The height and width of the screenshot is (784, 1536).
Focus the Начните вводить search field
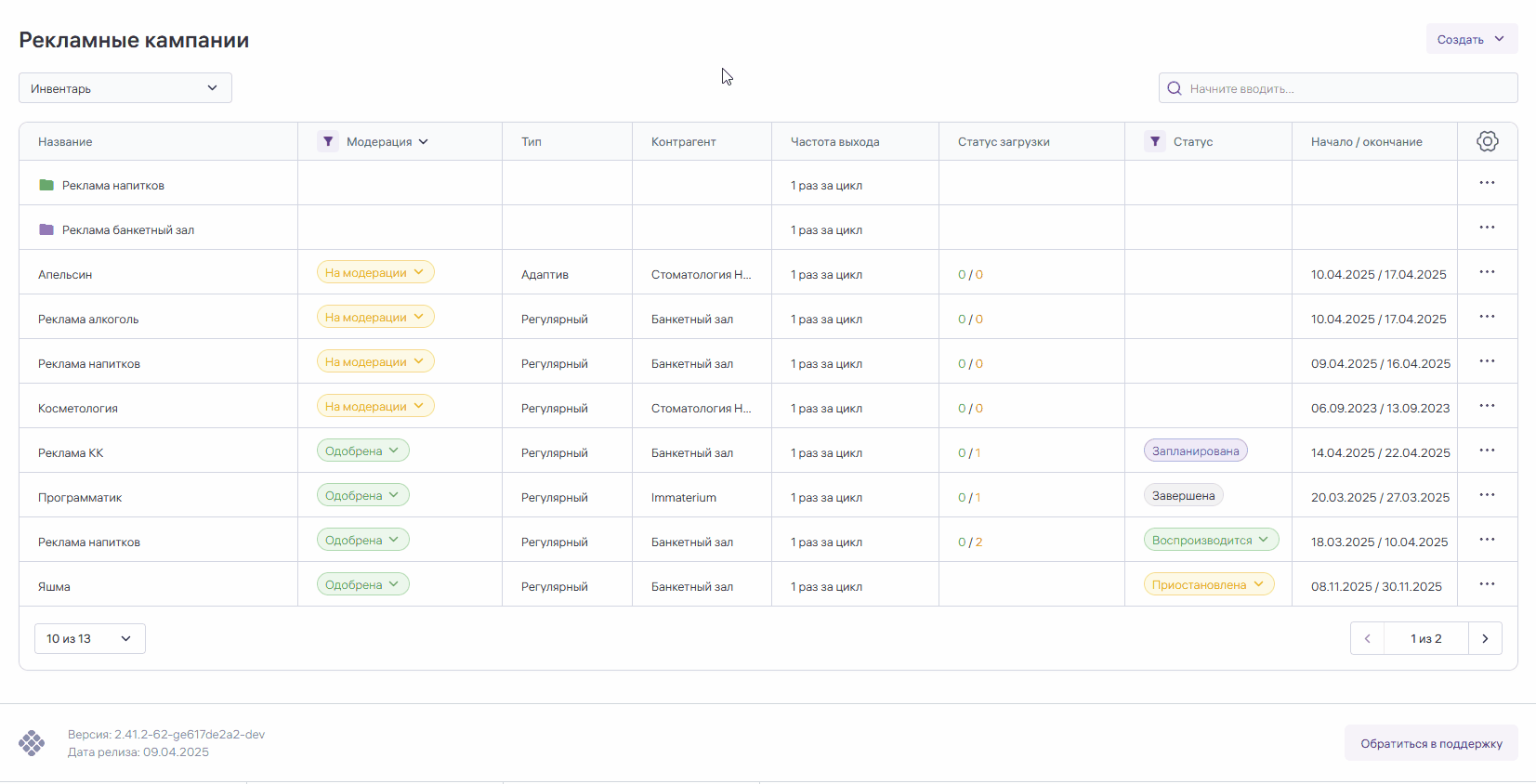(1347, 88)
